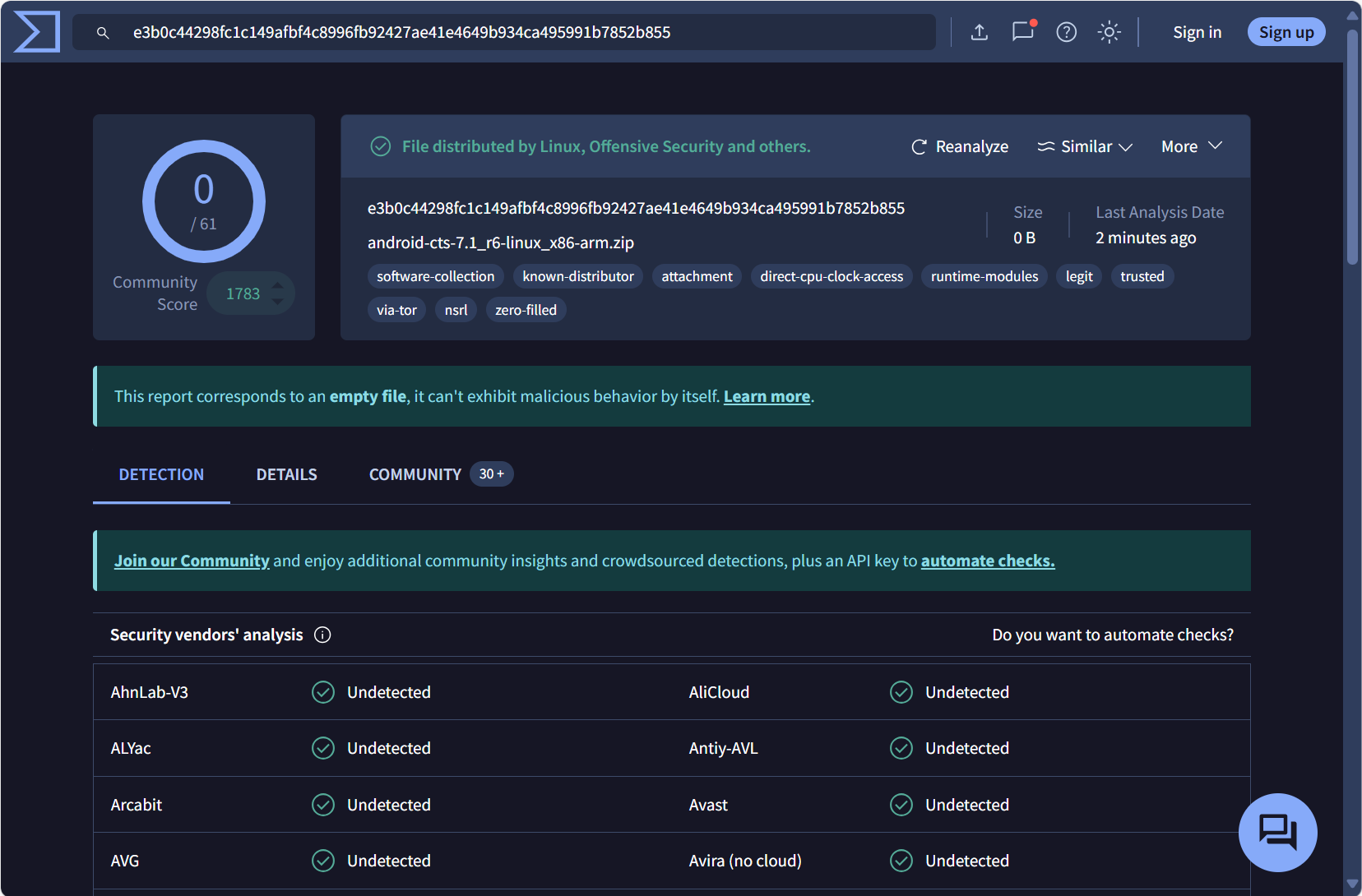Click AliCloud undetected check icon
This screenshot has width=1362, height=896.
tap(901, 692)
